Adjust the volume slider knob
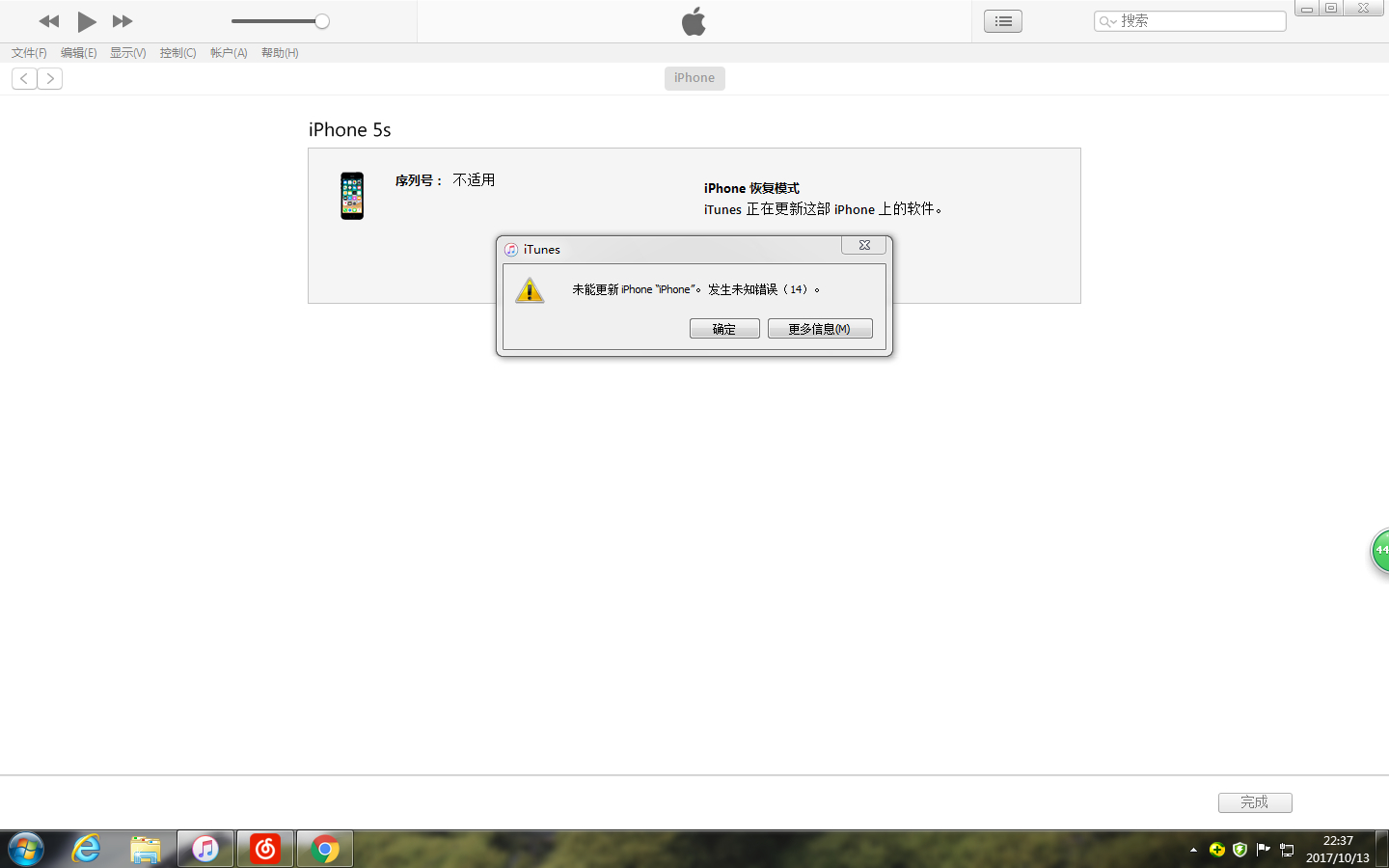The height and width of the screenshot is (868, 1389). (x=322, y=21)
